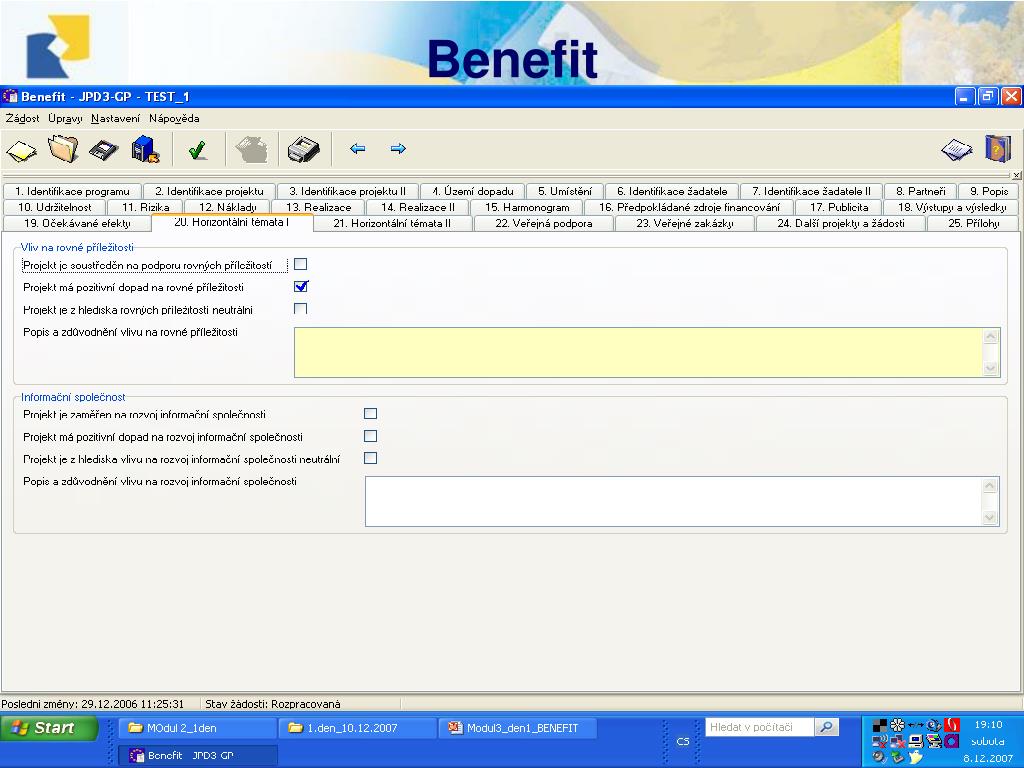Click the red square tray icon
Viewport: 1024px width, 768px height.
(x=952, y=725)
